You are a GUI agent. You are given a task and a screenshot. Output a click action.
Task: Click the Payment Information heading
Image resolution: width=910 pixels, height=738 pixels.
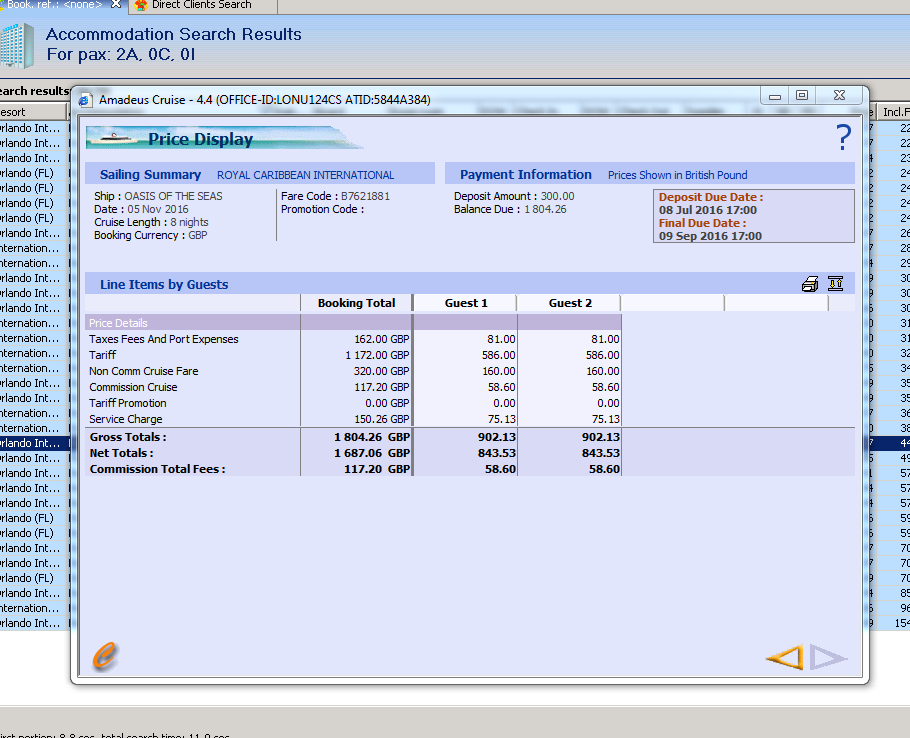526,175
